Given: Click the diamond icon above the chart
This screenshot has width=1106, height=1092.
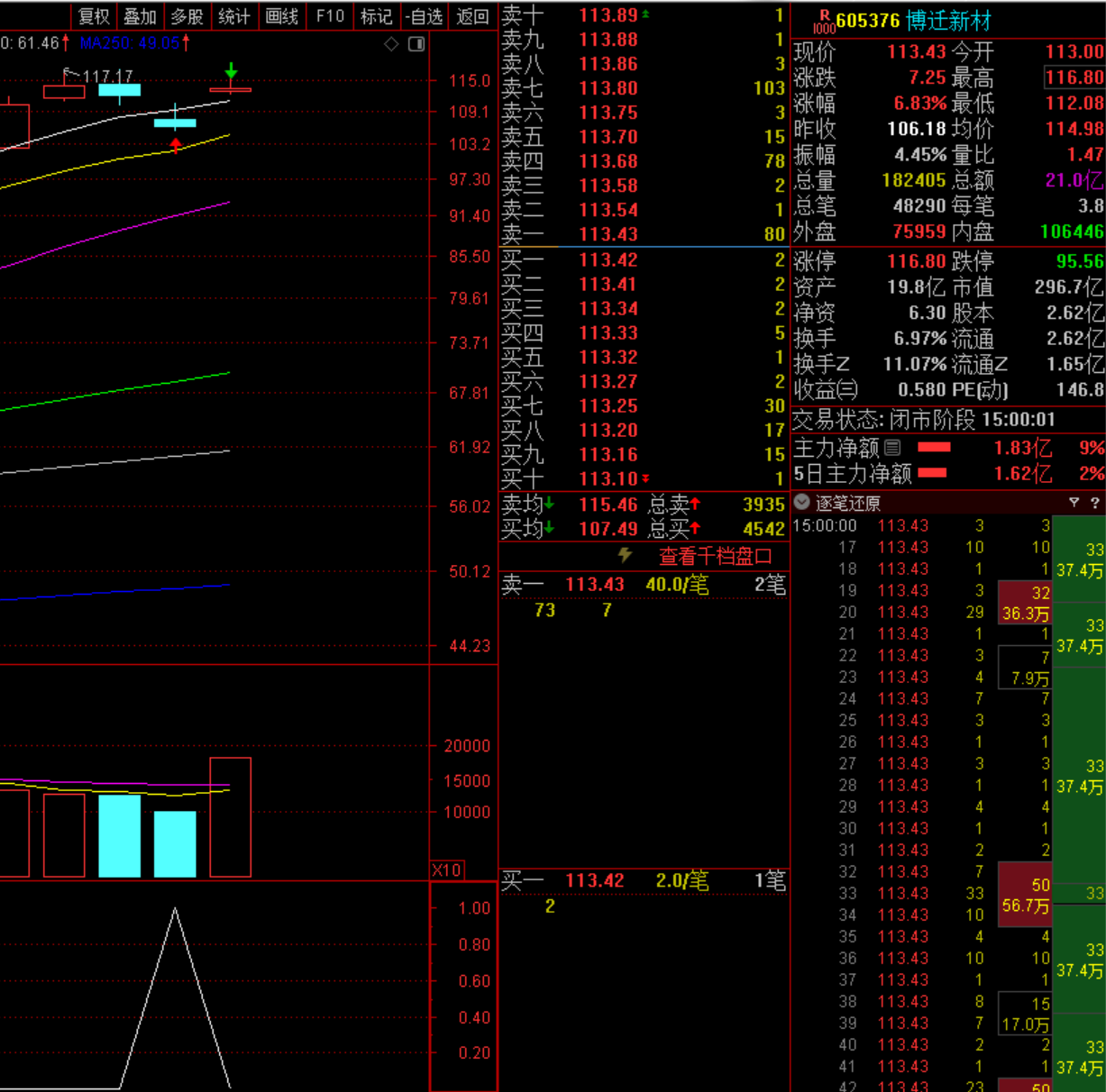Looking at the screenshot, I should pyautogui.click(x=391, y=44).
